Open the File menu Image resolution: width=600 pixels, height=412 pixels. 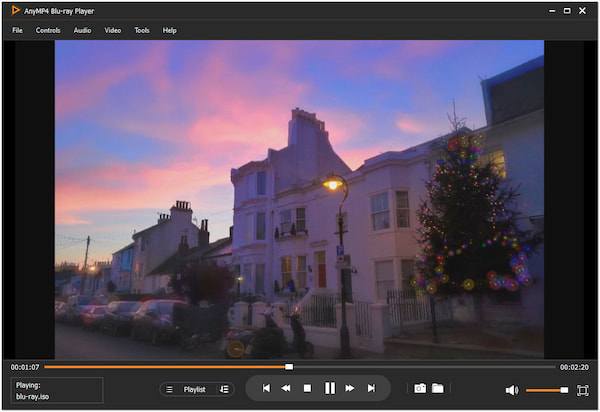click(17, 30)
